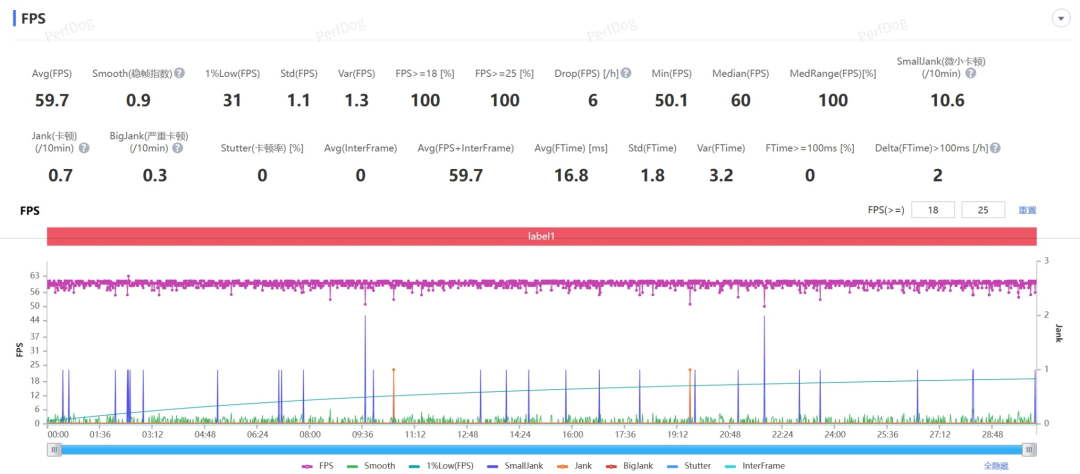The width and height of the screenshot is (1080, 474).
Task: Collapse the FPS panel with round arrow
Action: coord(1061,19)
